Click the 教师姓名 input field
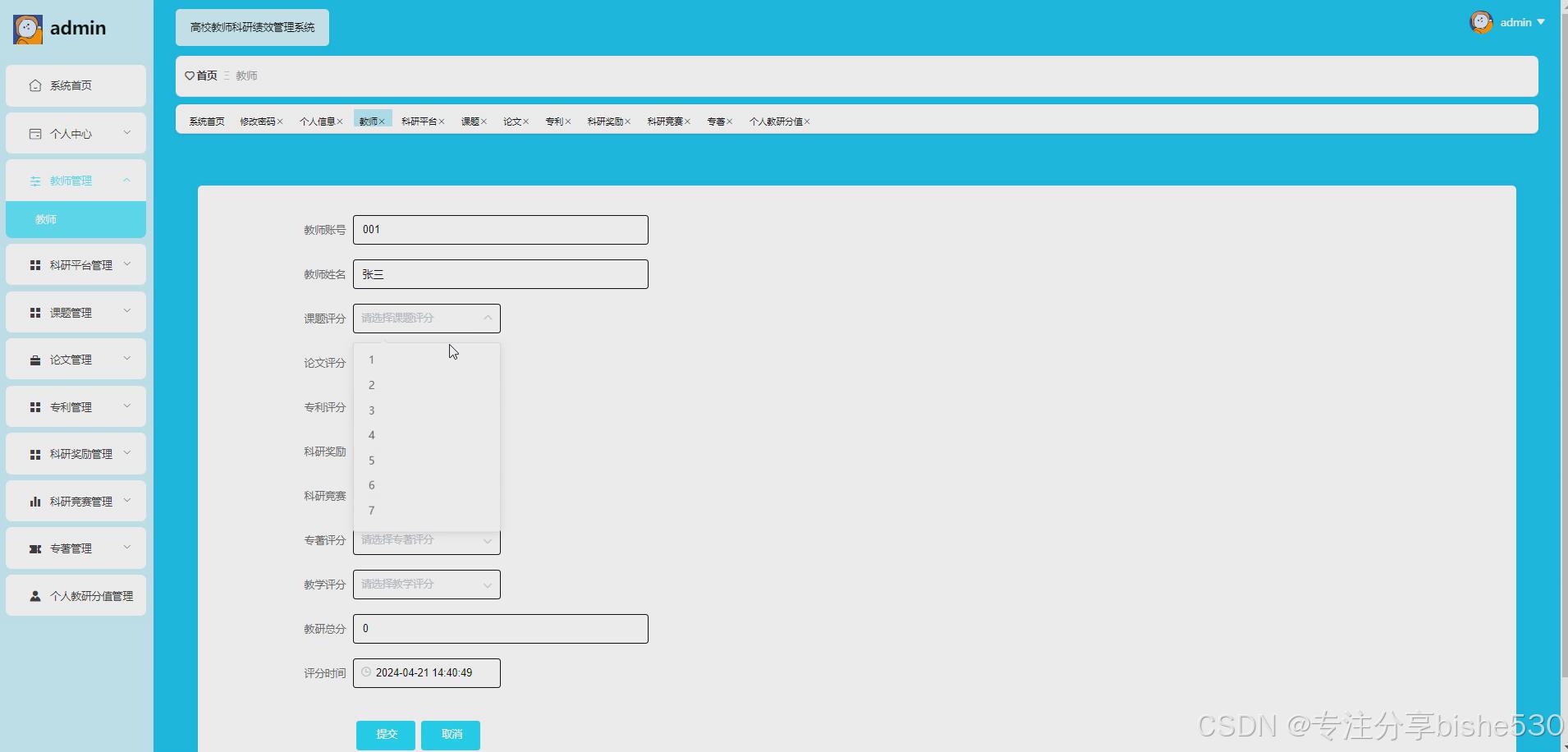Image resolution: width=1568 pixels, height=752 pixels. pos(501,274)
